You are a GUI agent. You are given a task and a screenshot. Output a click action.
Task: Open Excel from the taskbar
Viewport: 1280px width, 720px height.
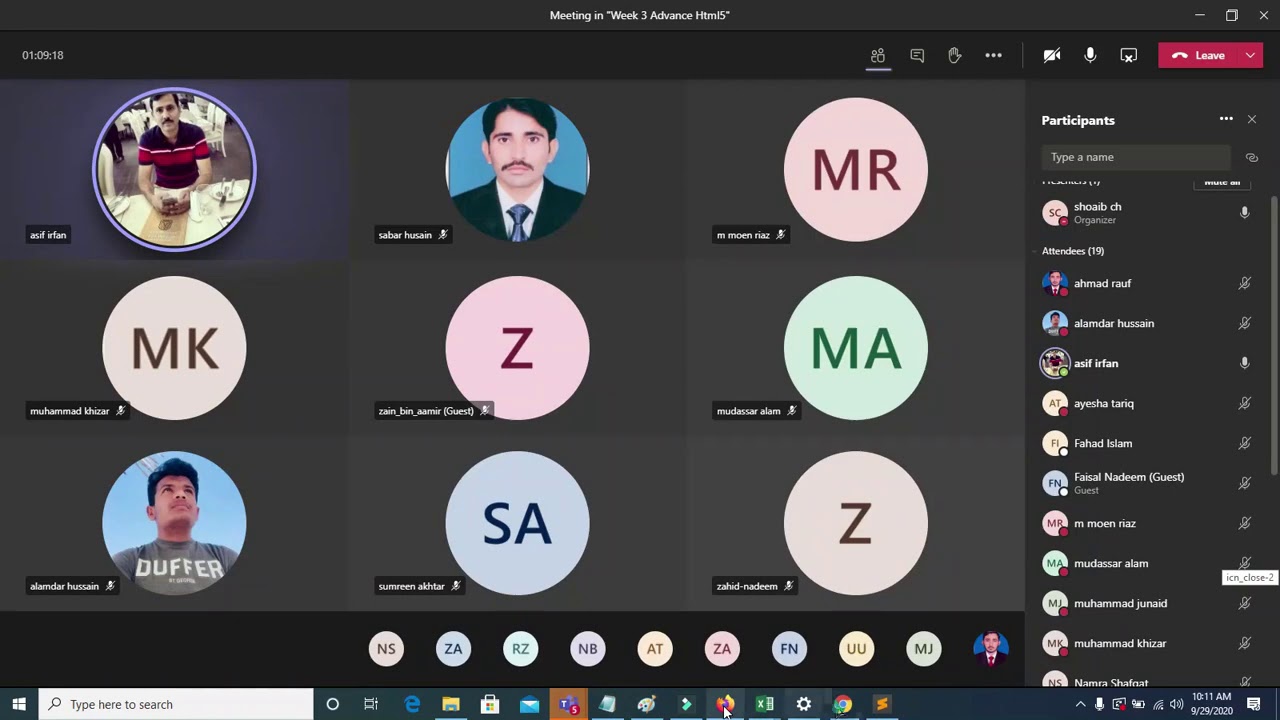tap(765, 704)
